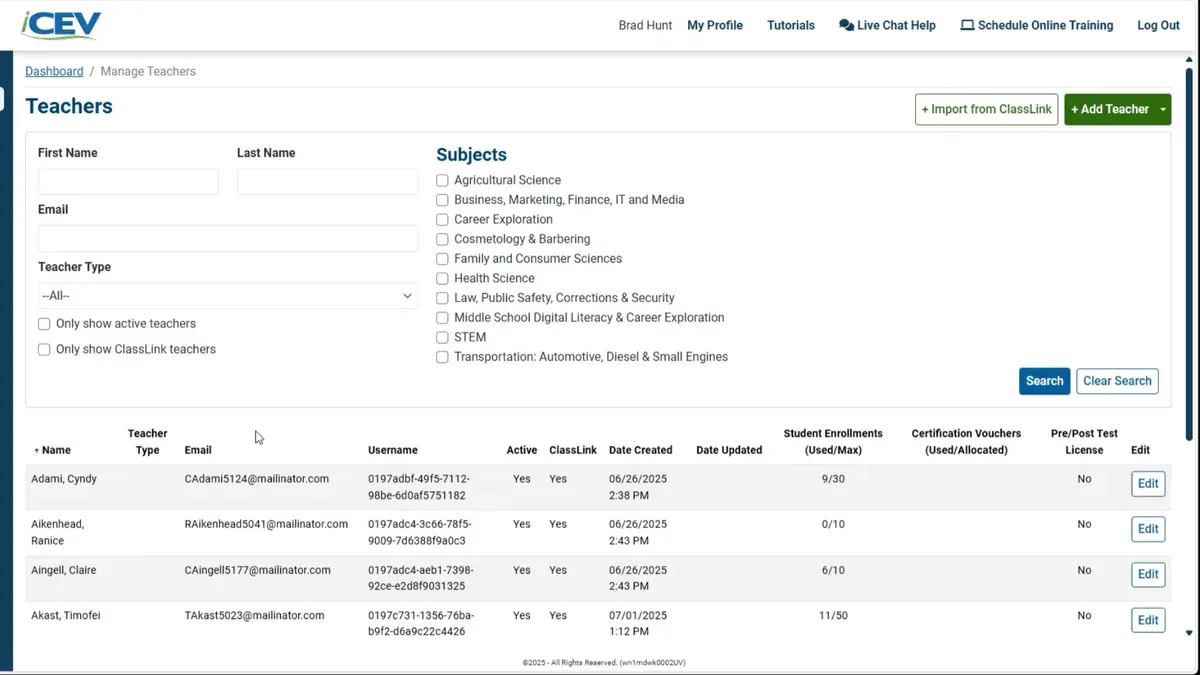Click the Brad Hunt user name
This screenshot has width=1200, height=675.
pos(646,25)
